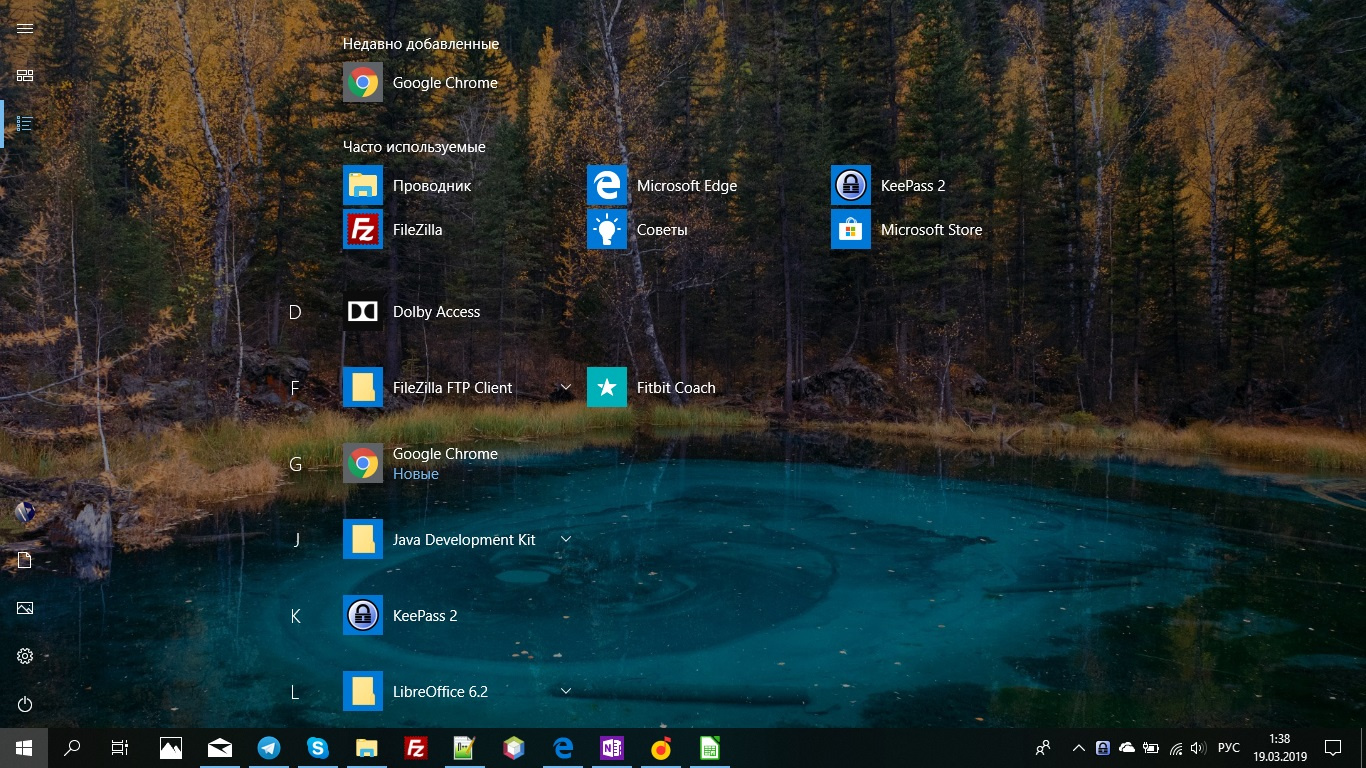Open FileZilla from taskbar
Viewport: 1366px width, 768px height.
[416, 748]
